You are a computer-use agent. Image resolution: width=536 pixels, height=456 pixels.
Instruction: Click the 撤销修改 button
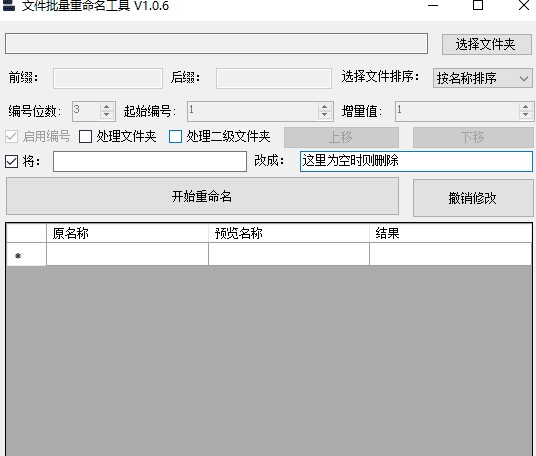[x=473, y=198]
